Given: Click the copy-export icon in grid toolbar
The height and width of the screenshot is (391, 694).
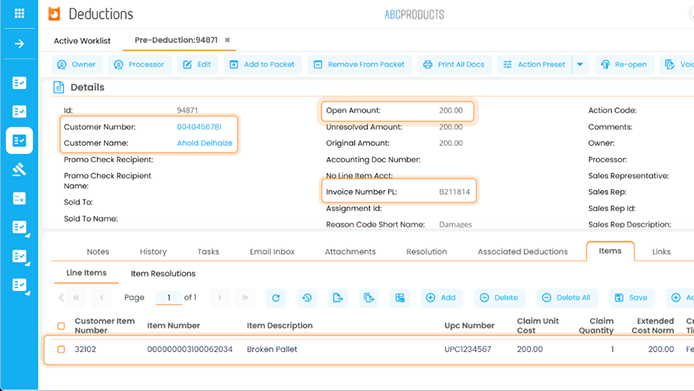Looking at the screenshot, I should pos(369,298).
